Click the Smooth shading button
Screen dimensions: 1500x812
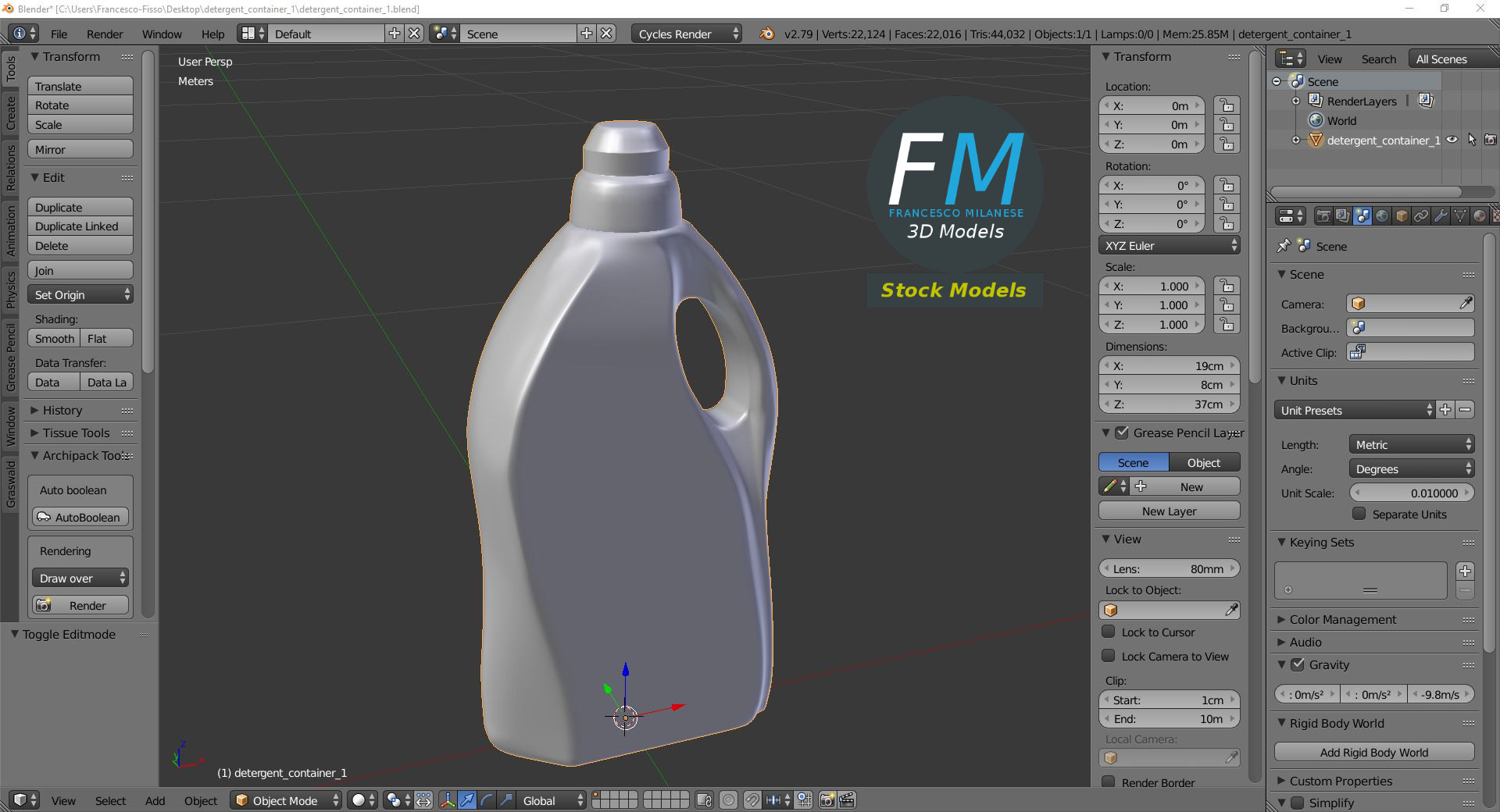(54, 338)
